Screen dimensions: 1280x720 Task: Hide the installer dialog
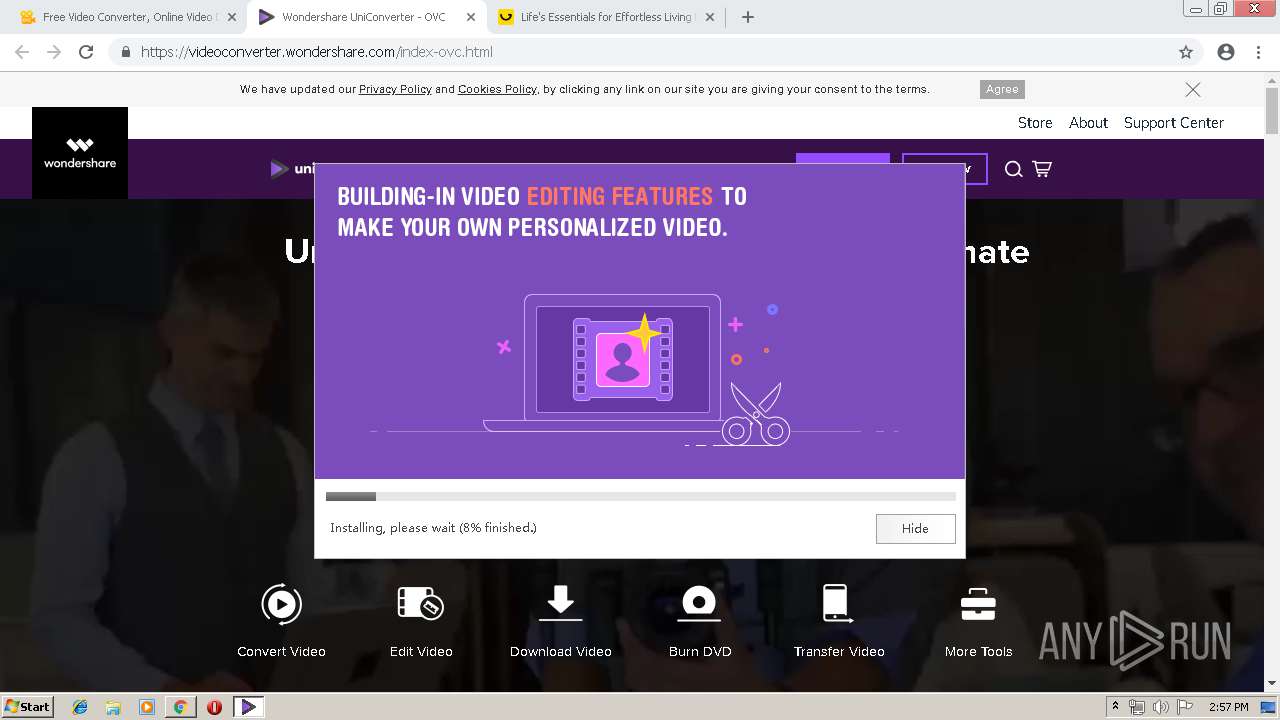pos(915,528)
